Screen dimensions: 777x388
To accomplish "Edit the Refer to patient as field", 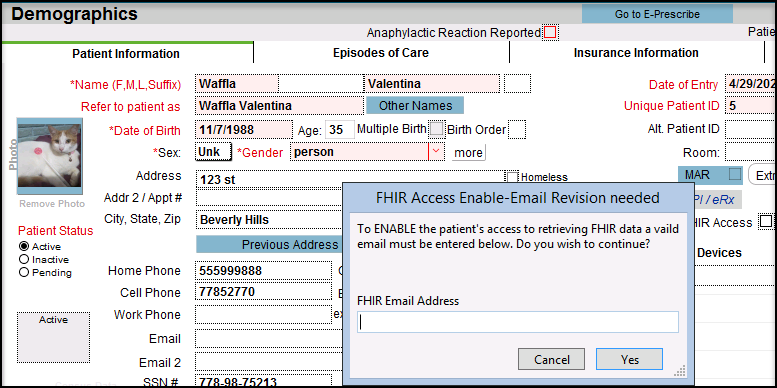I will [x=279, y=106].
